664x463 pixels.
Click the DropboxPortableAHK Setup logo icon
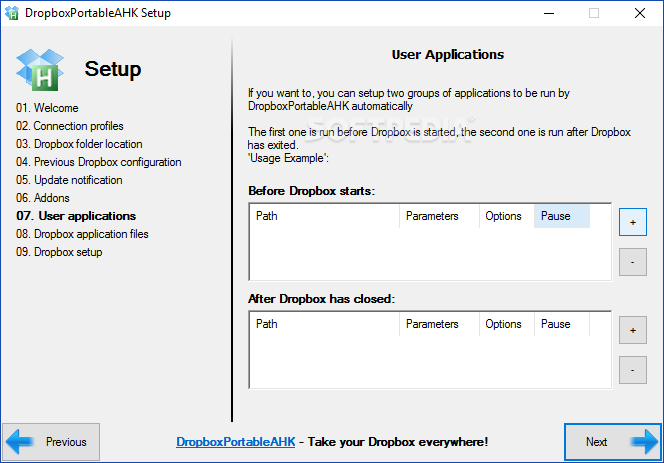tap(40, 70)
